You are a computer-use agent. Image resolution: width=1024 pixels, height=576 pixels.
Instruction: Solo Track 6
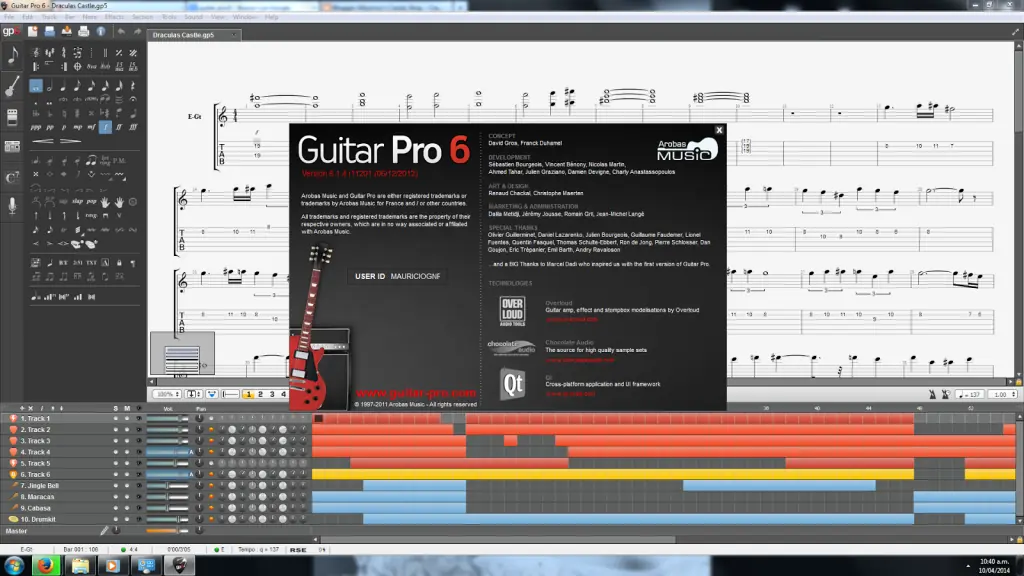point(116,475)
